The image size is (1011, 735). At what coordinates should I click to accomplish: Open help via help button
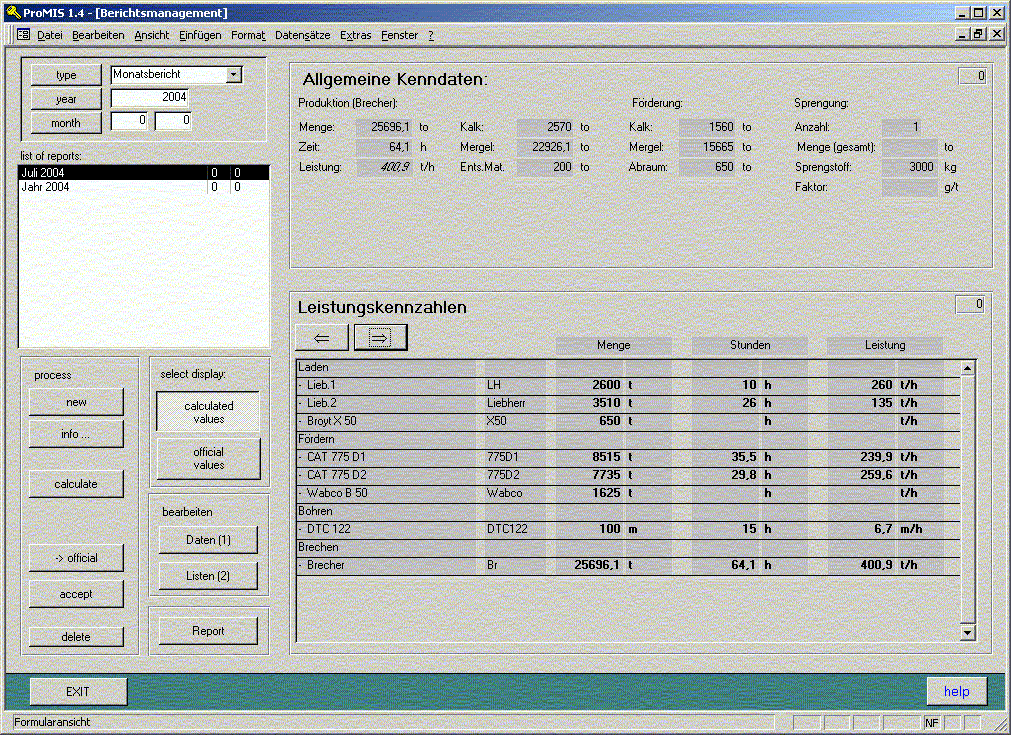956,692
